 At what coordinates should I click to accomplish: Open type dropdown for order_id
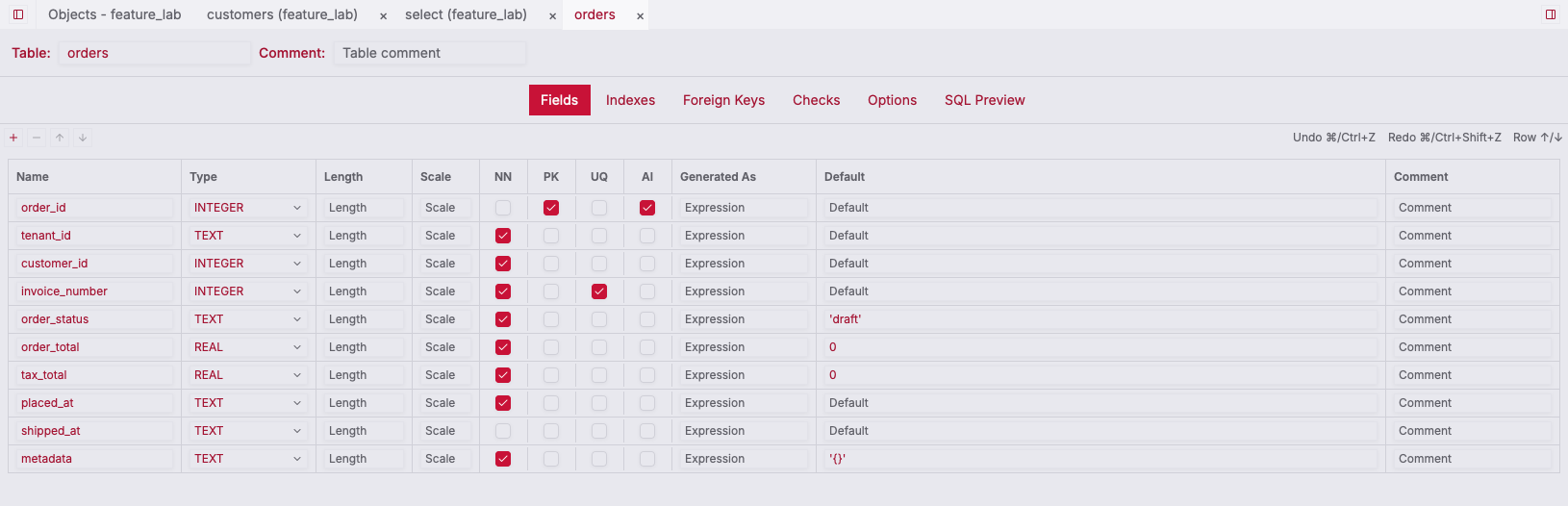pyautogui.click(x=248, y=208)
